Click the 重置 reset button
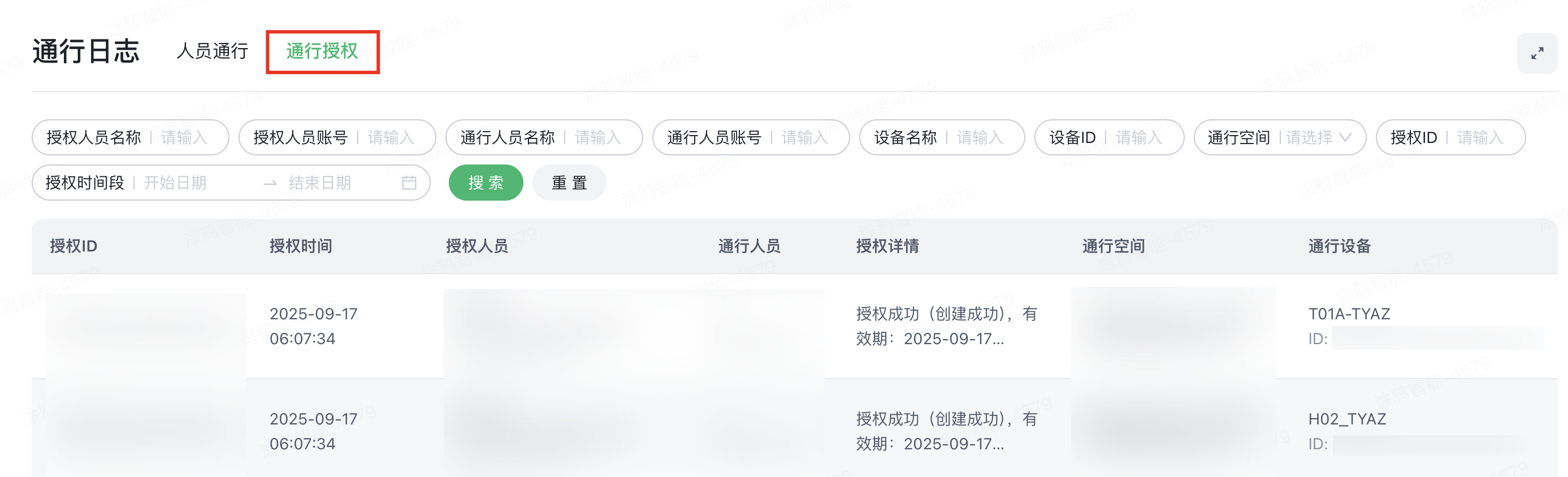Viewport: 1568px width, 477px height. 569,182
